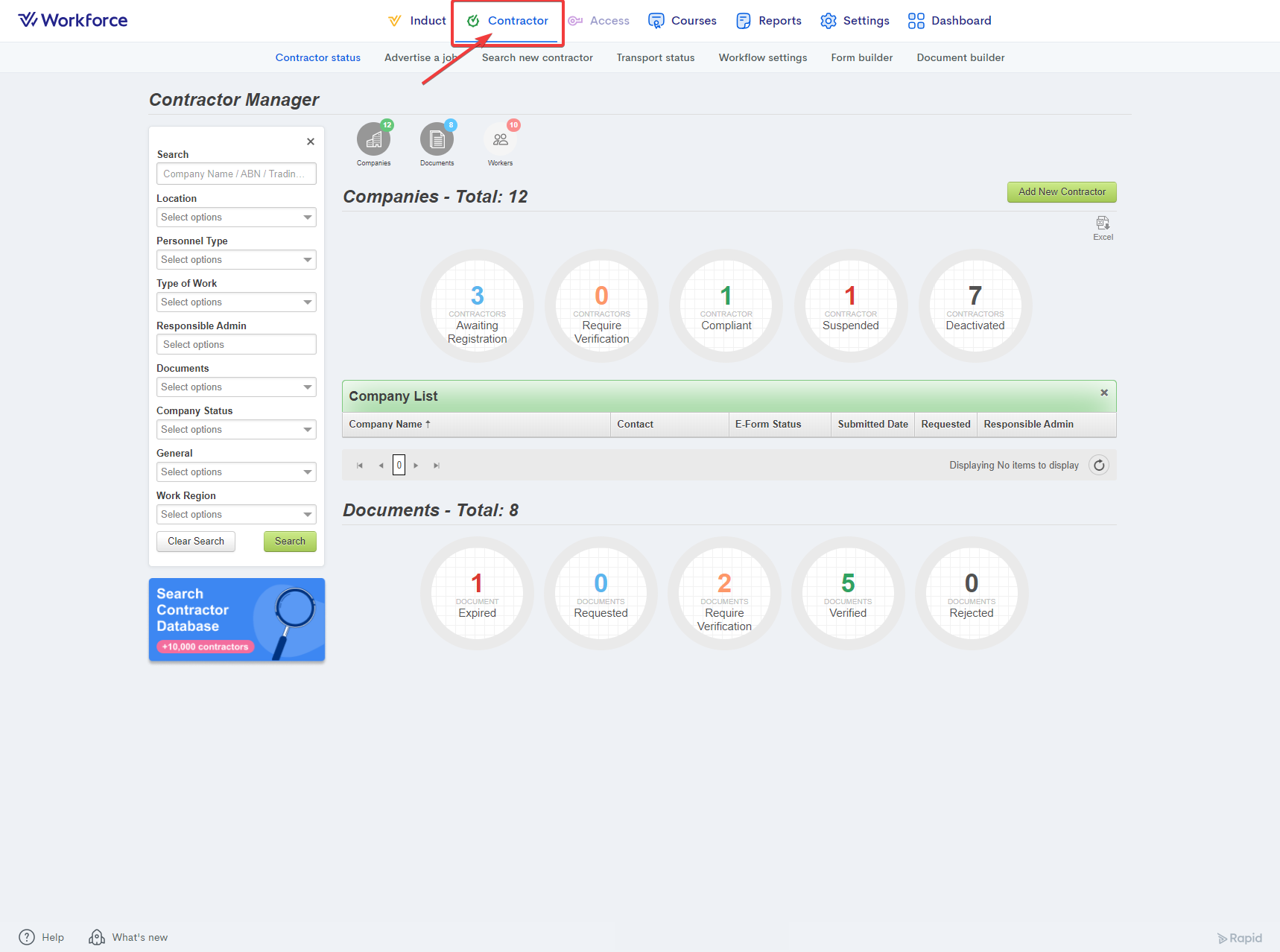This screenshot has height=952, width=1280.
Task: Expand the Company Status dropdown
Action: [x=236, y=430]
